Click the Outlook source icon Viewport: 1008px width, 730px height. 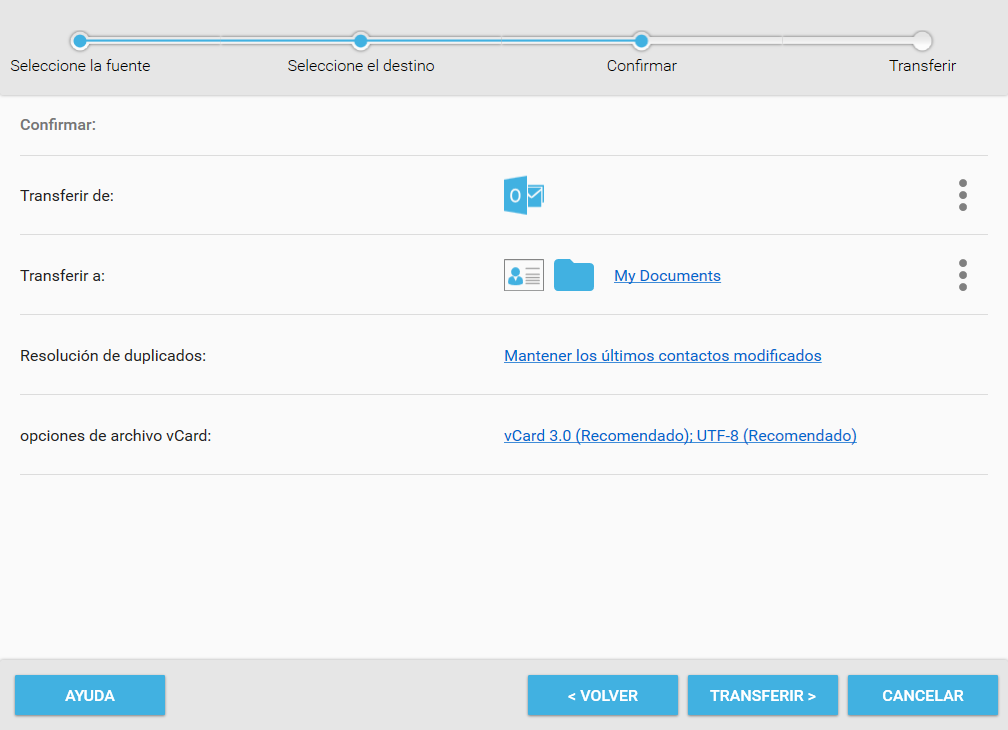pos(523,195)
